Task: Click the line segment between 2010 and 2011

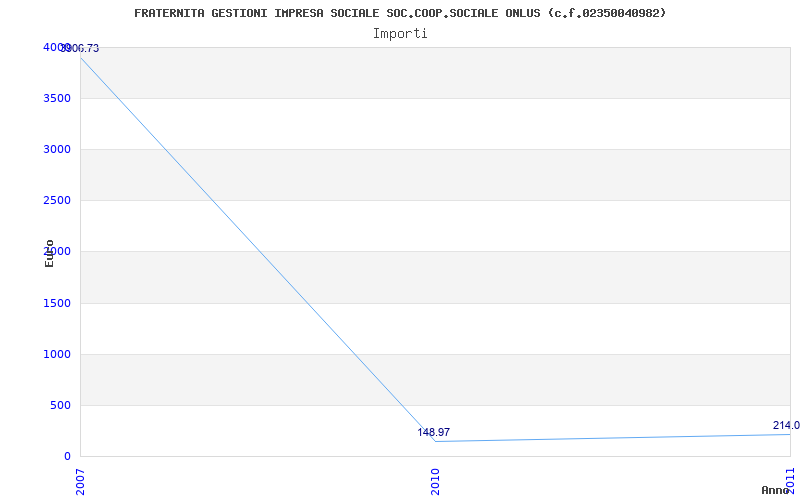Action: (x=612, y=438)
